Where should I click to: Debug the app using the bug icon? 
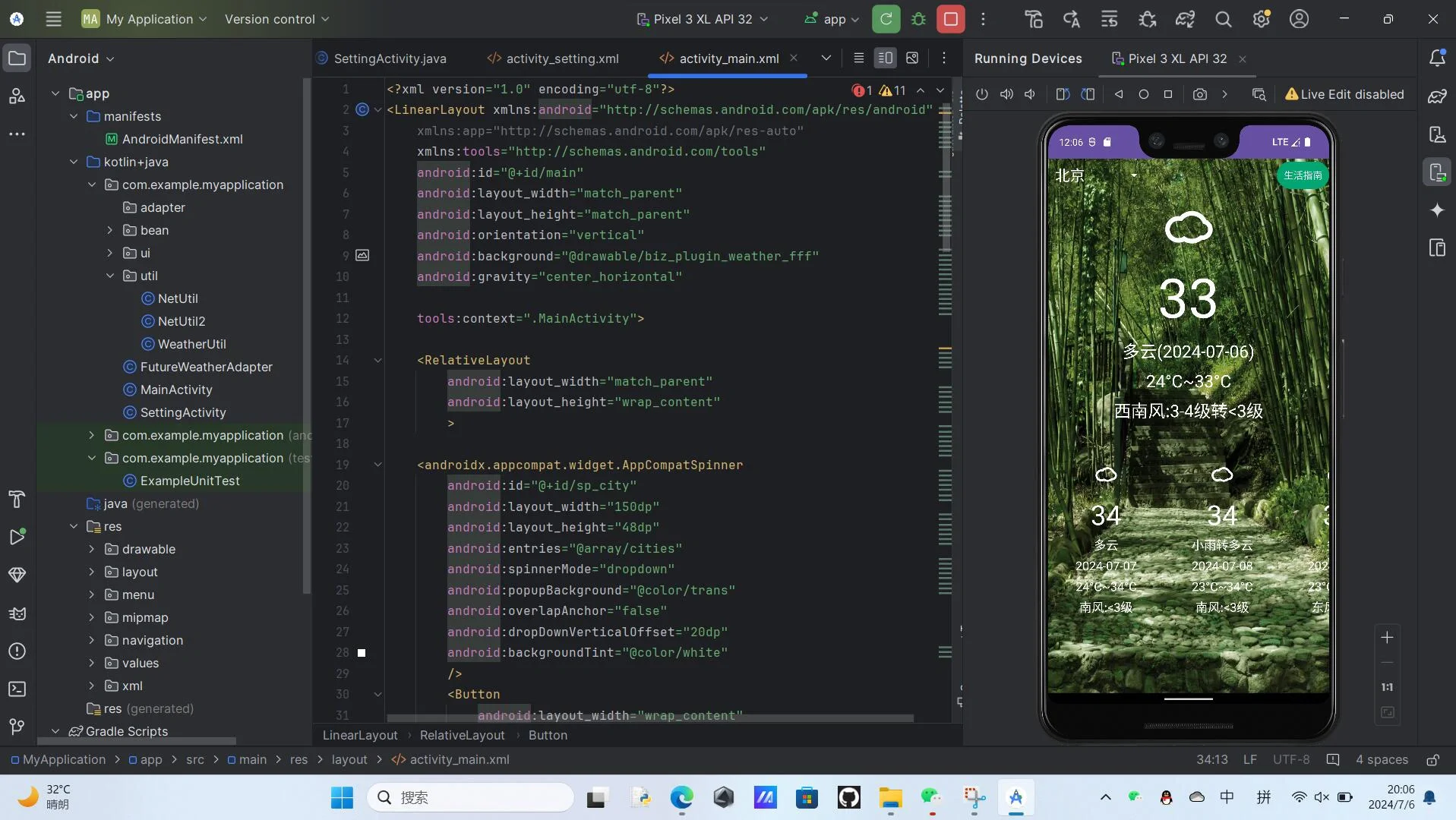918,19
